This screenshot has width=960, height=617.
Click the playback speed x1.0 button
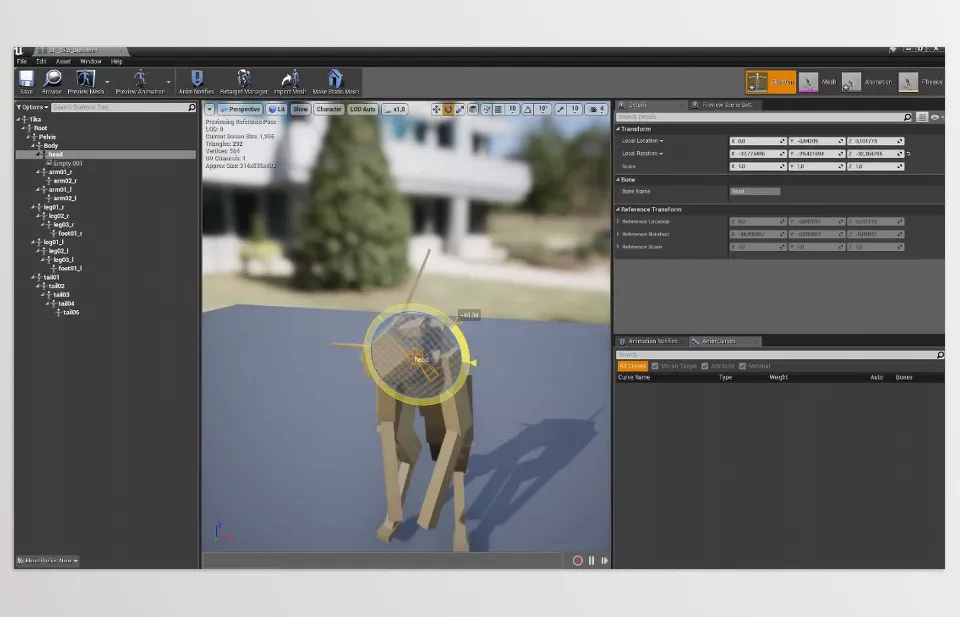[395, 109]
